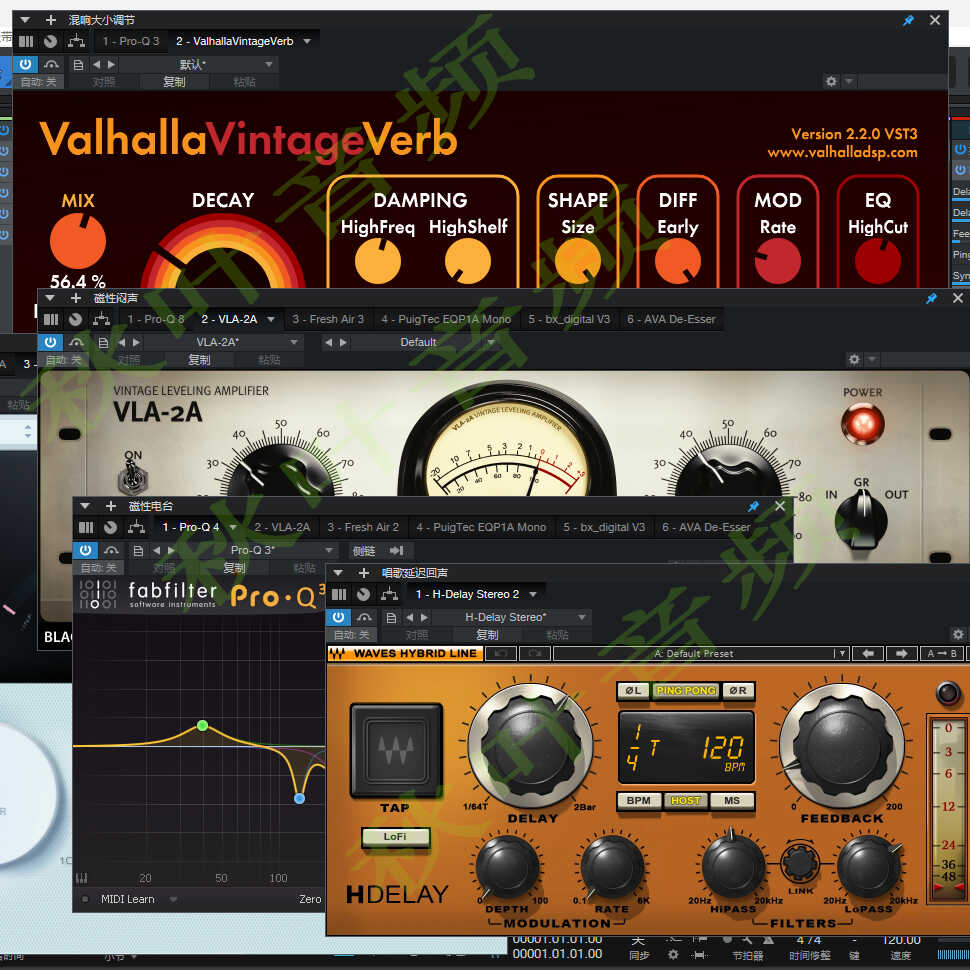Pin the ValhallaVintageVerb window
Viewport: 970px width, 970px height.
coord(908,20)
